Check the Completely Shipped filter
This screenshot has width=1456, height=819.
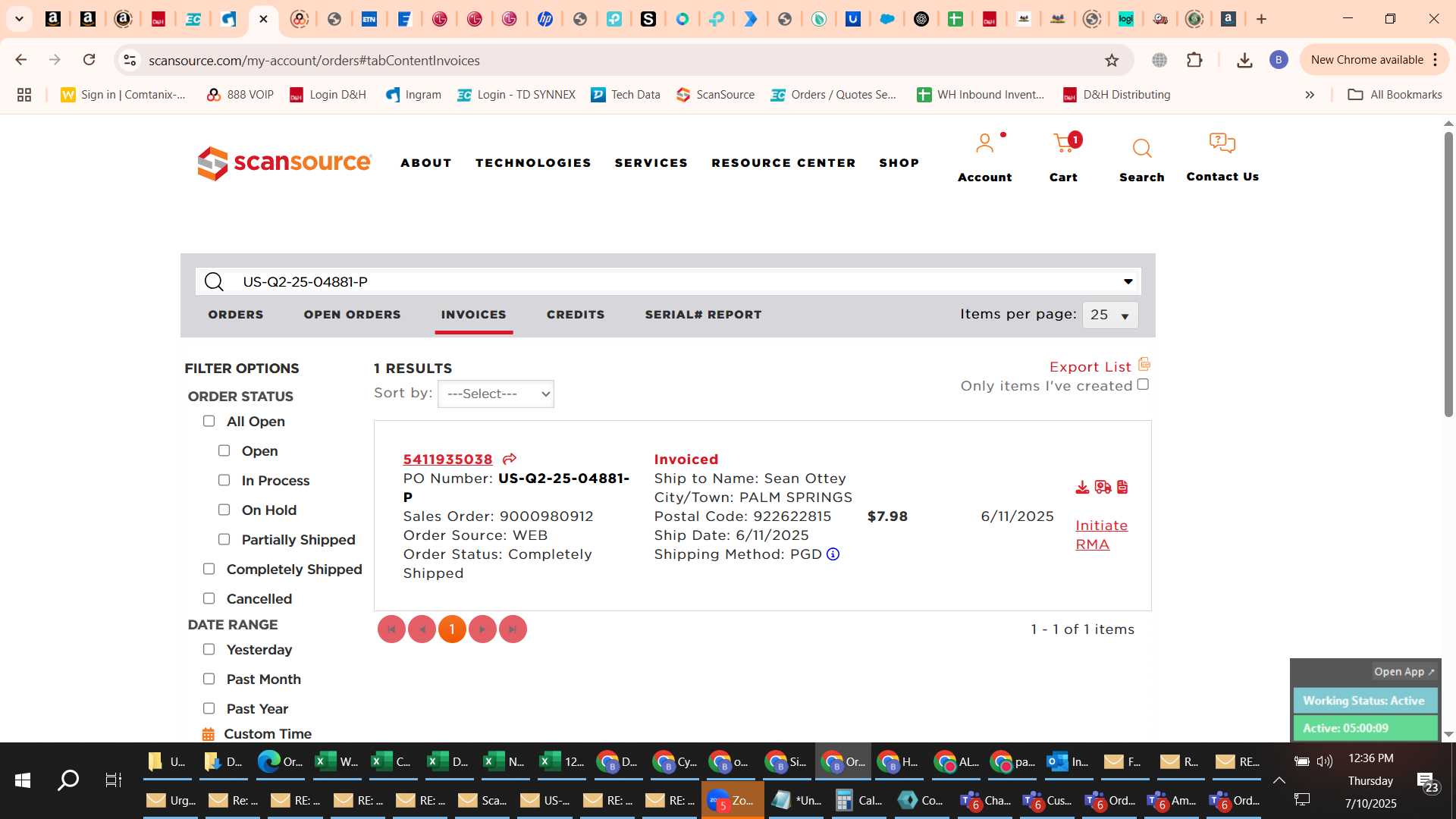pyautogui.click(x=209, y=569)
